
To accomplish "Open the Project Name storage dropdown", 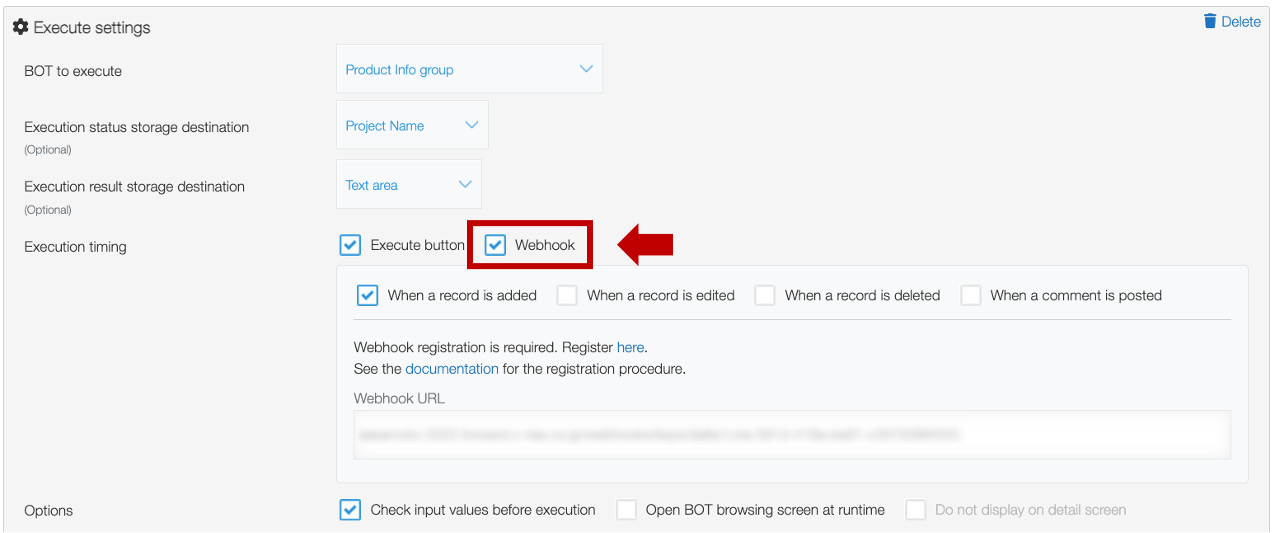I will coord(412,125).
